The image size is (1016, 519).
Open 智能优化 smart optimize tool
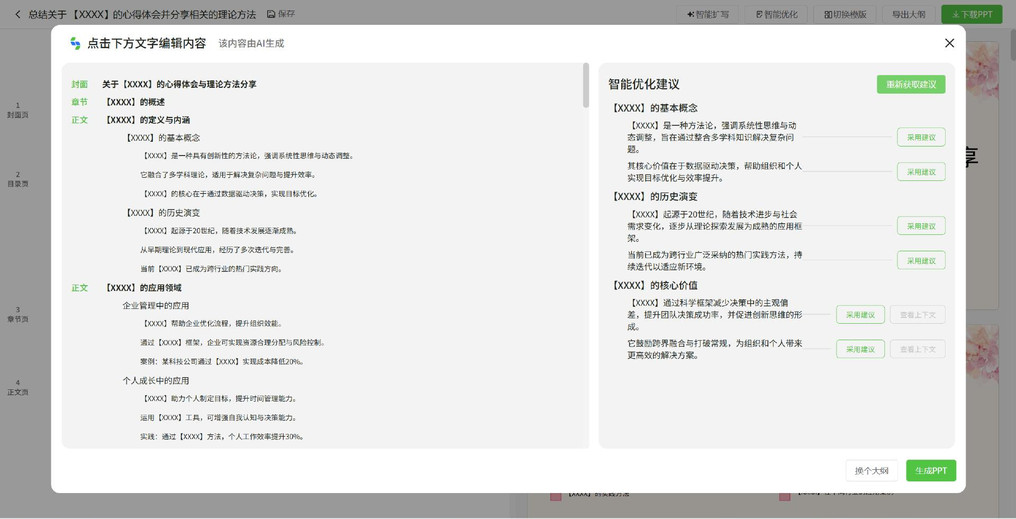777,15
